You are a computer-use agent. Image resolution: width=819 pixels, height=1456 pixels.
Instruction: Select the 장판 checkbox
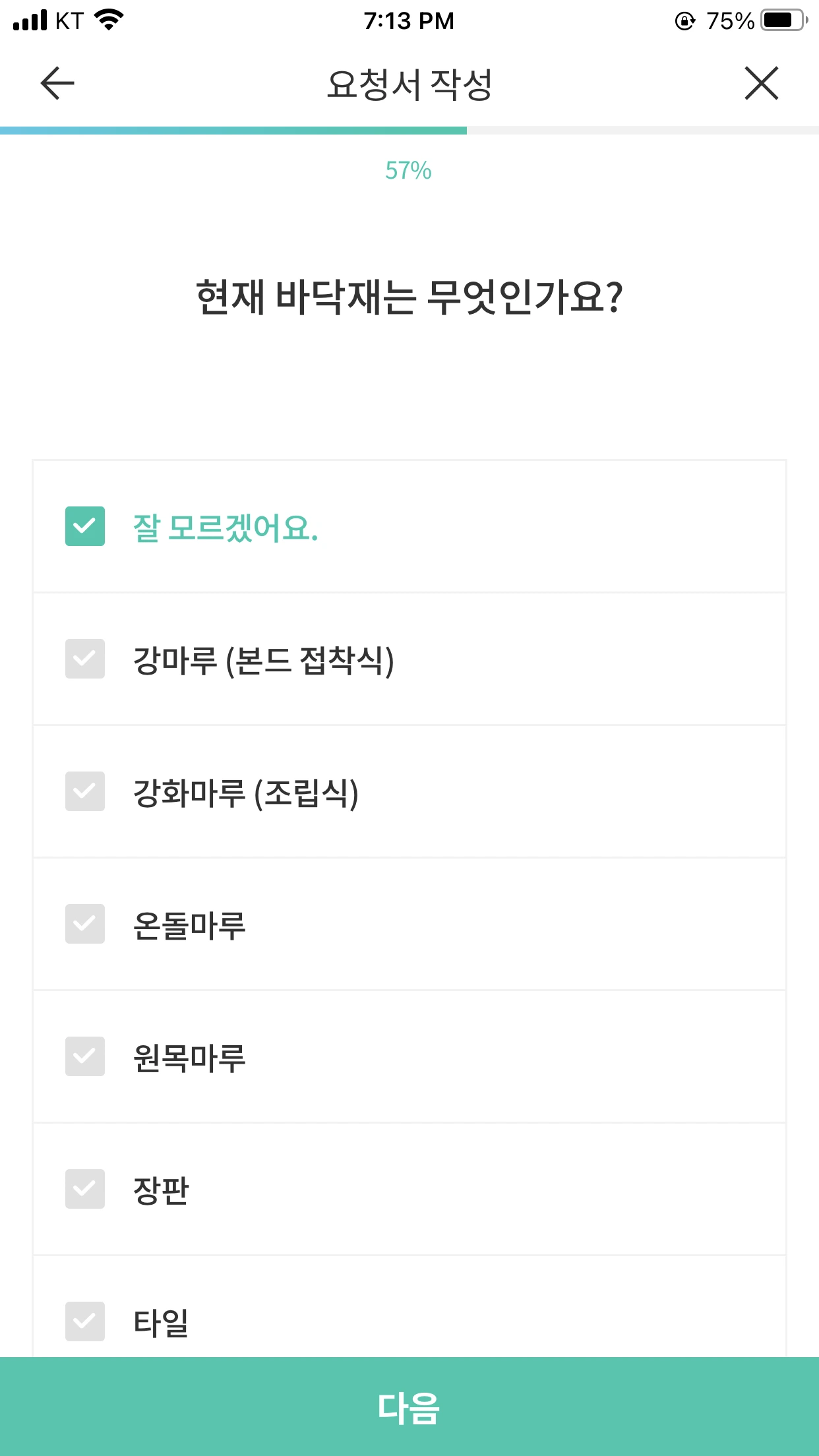85,1189
